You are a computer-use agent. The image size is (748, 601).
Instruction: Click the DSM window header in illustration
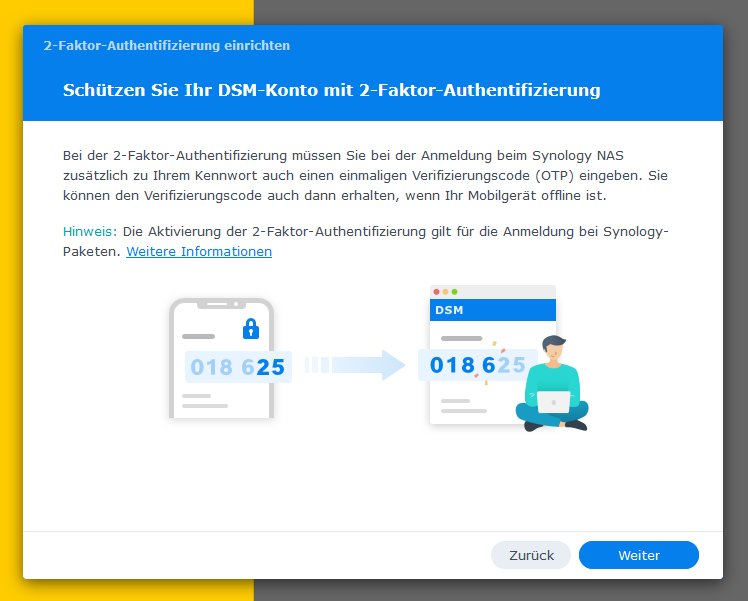[493, 310]
